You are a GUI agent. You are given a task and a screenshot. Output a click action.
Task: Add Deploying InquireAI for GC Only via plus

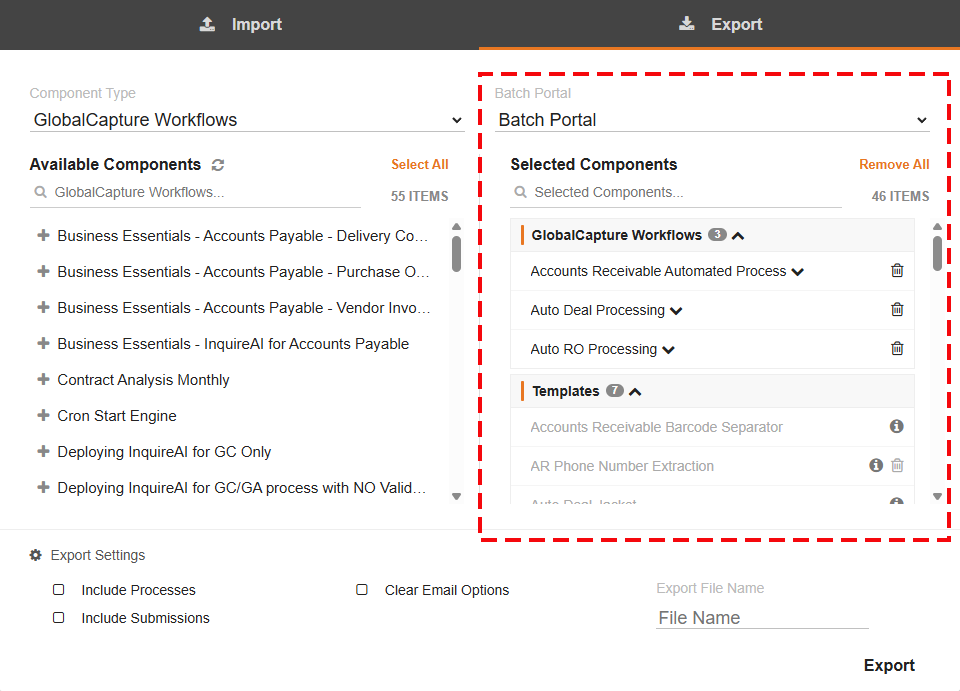pyautogui.click(x=43, y=452)
